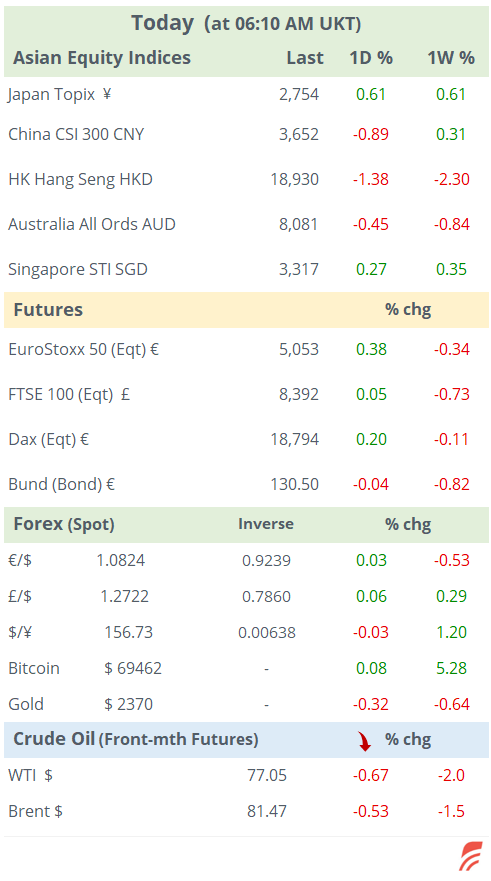Click Dax last value 18,794
491x881 pixels.
[x=295, y=439]
